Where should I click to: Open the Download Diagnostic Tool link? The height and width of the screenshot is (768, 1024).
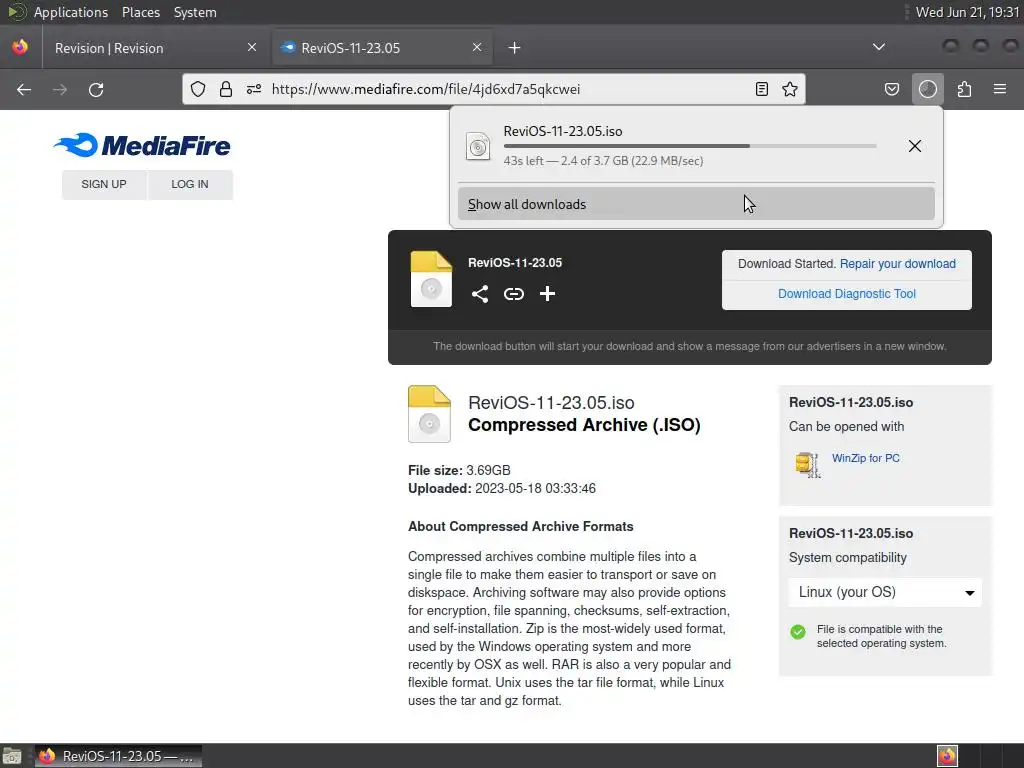(x=847, y=294)
